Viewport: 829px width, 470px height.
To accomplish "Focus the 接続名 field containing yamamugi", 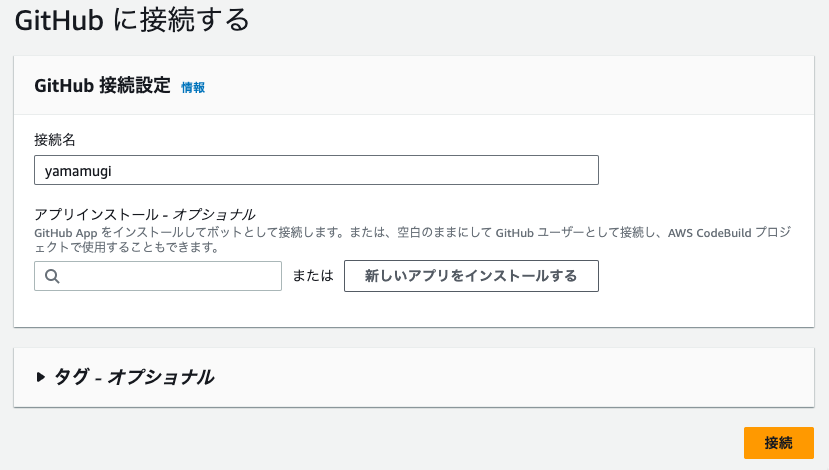I will [x=316, y=170].
